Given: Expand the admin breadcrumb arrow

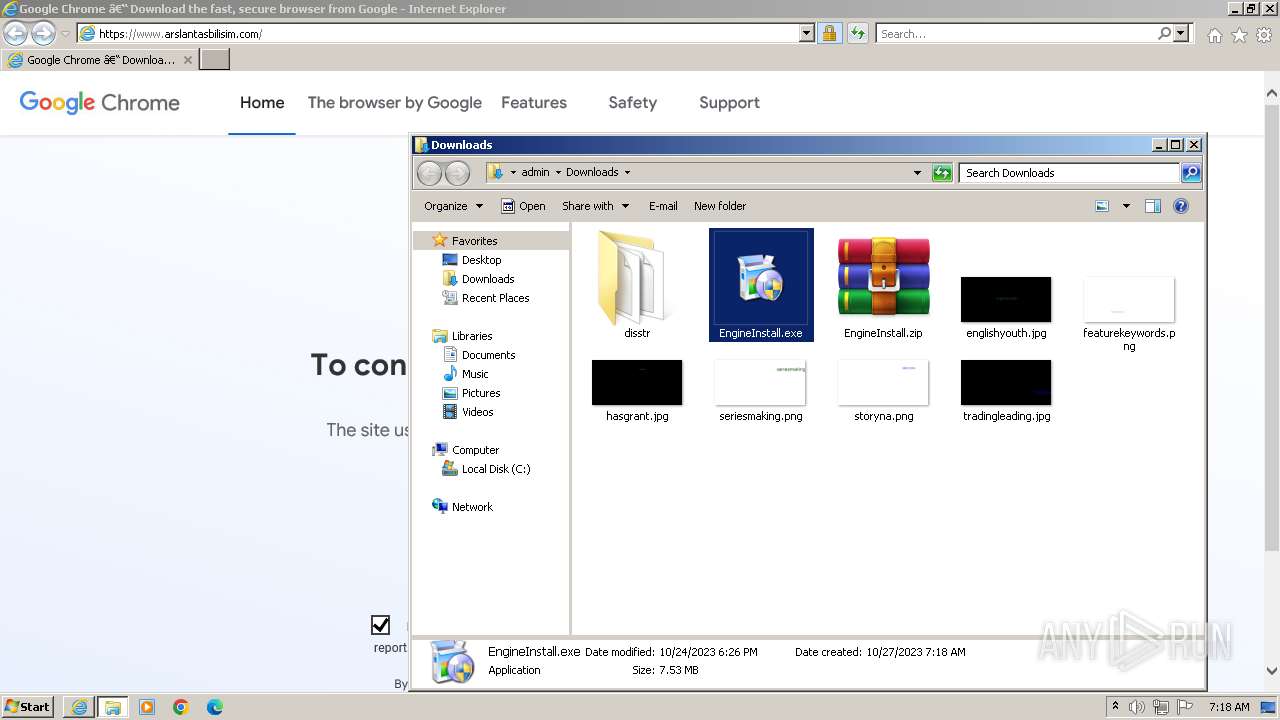Looking at the screenshot, I should tap(558, 173).
